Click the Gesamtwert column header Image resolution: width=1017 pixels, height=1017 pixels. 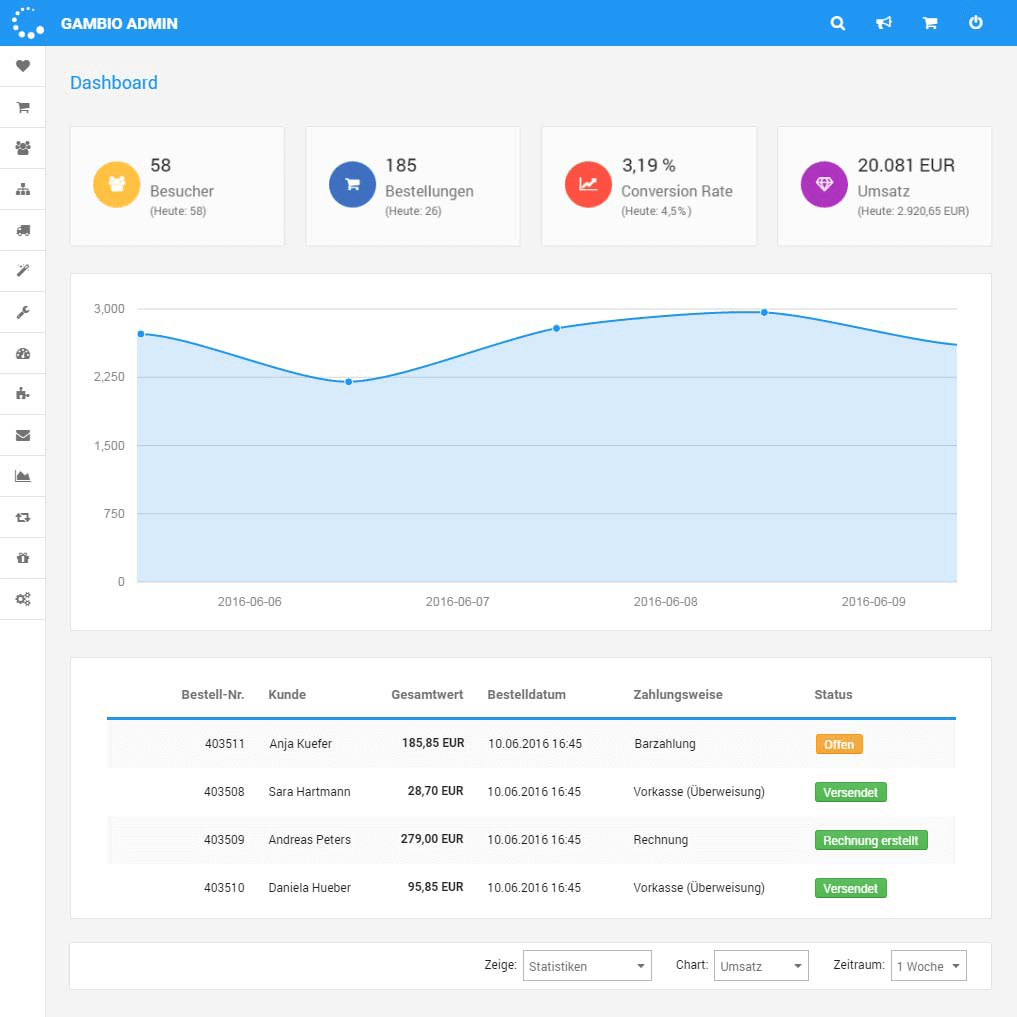427,694
